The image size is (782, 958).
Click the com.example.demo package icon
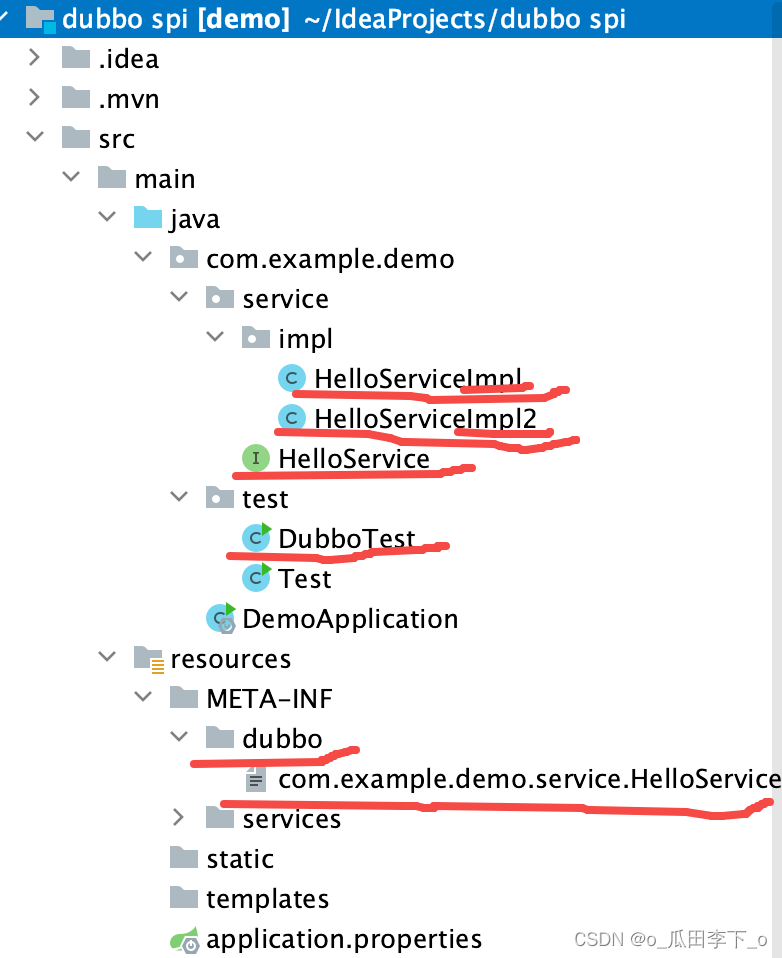tap(184, 258)
